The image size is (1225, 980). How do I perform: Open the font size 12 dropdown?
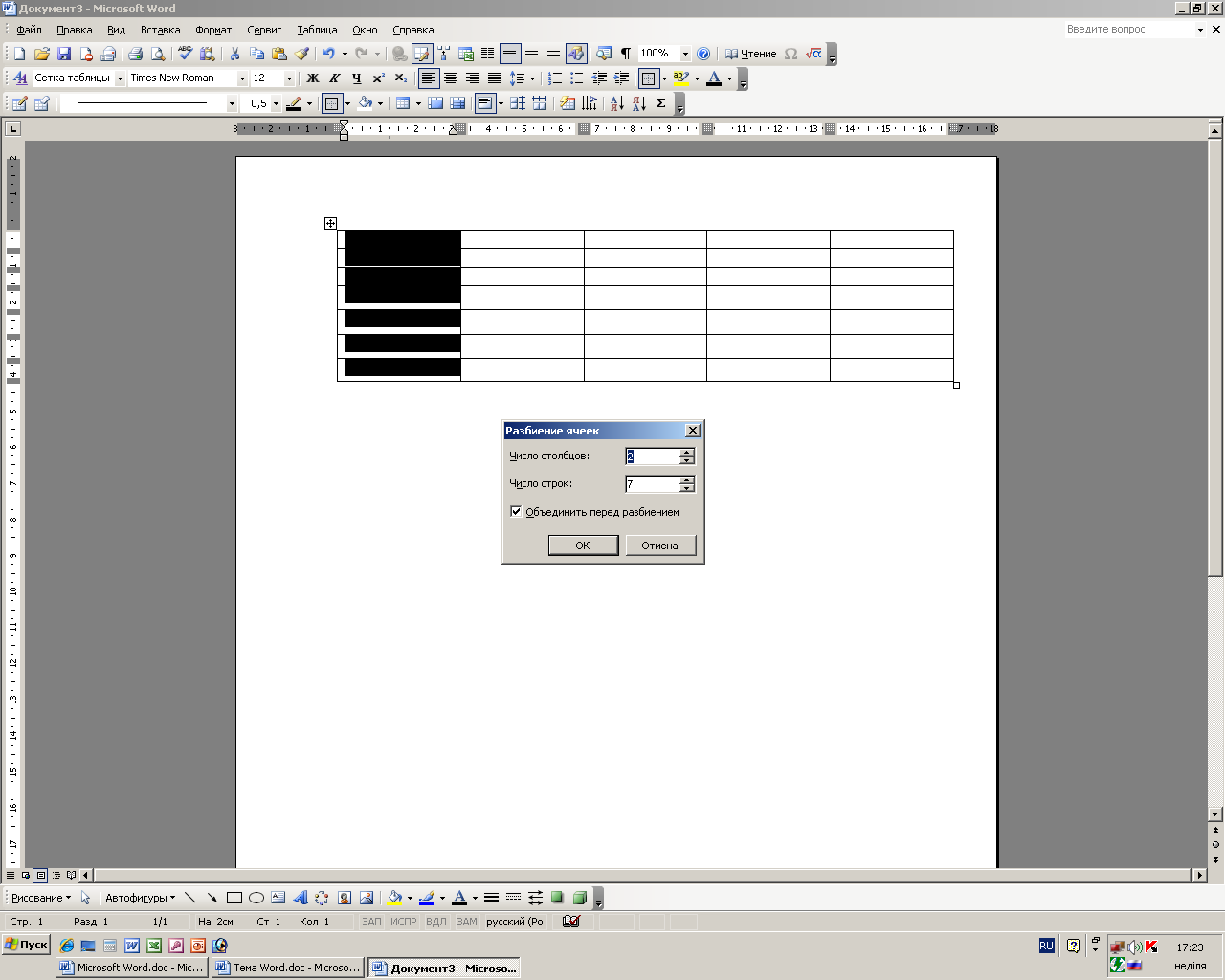click(289, 78)
